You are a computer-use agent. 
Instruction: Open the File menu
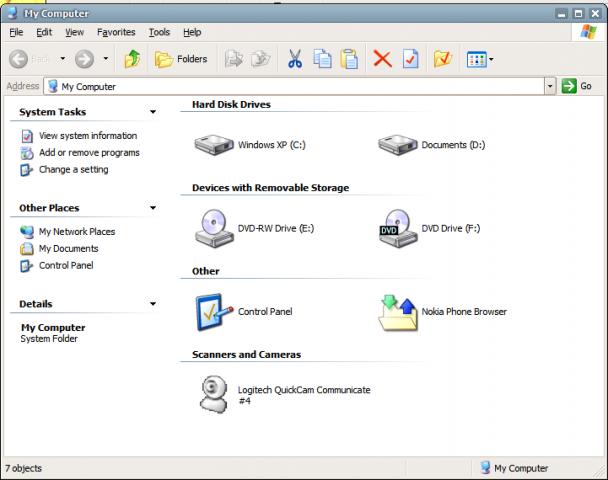click(16, 32)
